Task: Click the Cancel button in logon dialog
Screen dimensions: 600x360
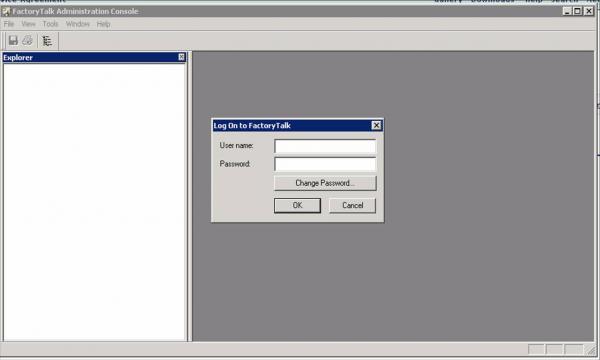Action: pyautogui.click(x=352, y=205)
